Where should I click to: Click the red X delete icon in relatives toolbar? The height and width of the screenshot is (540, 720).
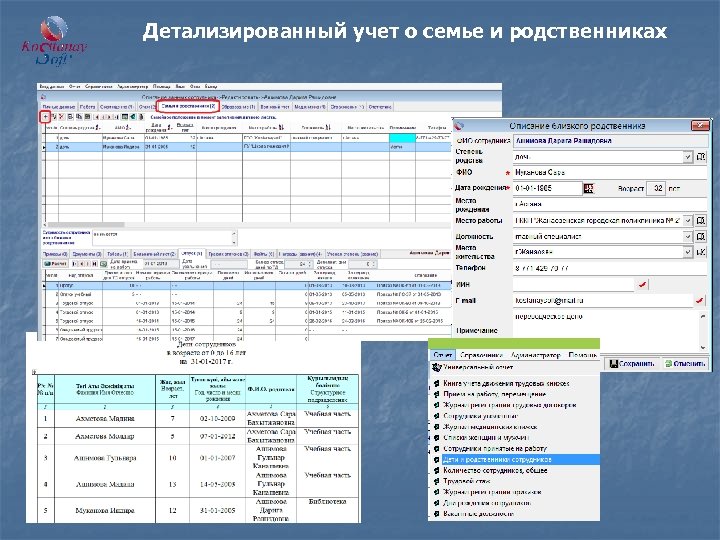(62, 117)
